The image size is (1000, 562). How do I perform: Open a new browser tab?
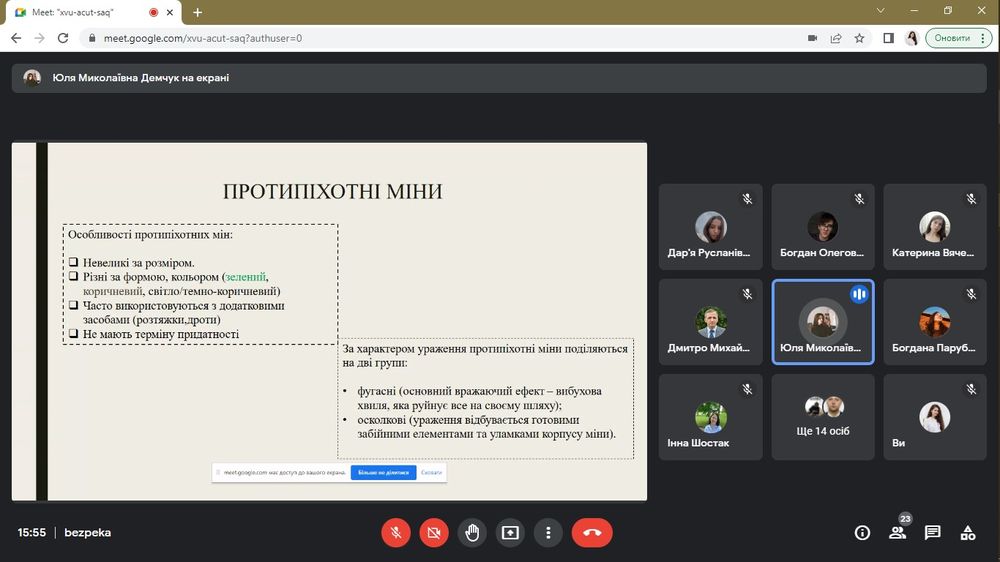pos(197,12)
